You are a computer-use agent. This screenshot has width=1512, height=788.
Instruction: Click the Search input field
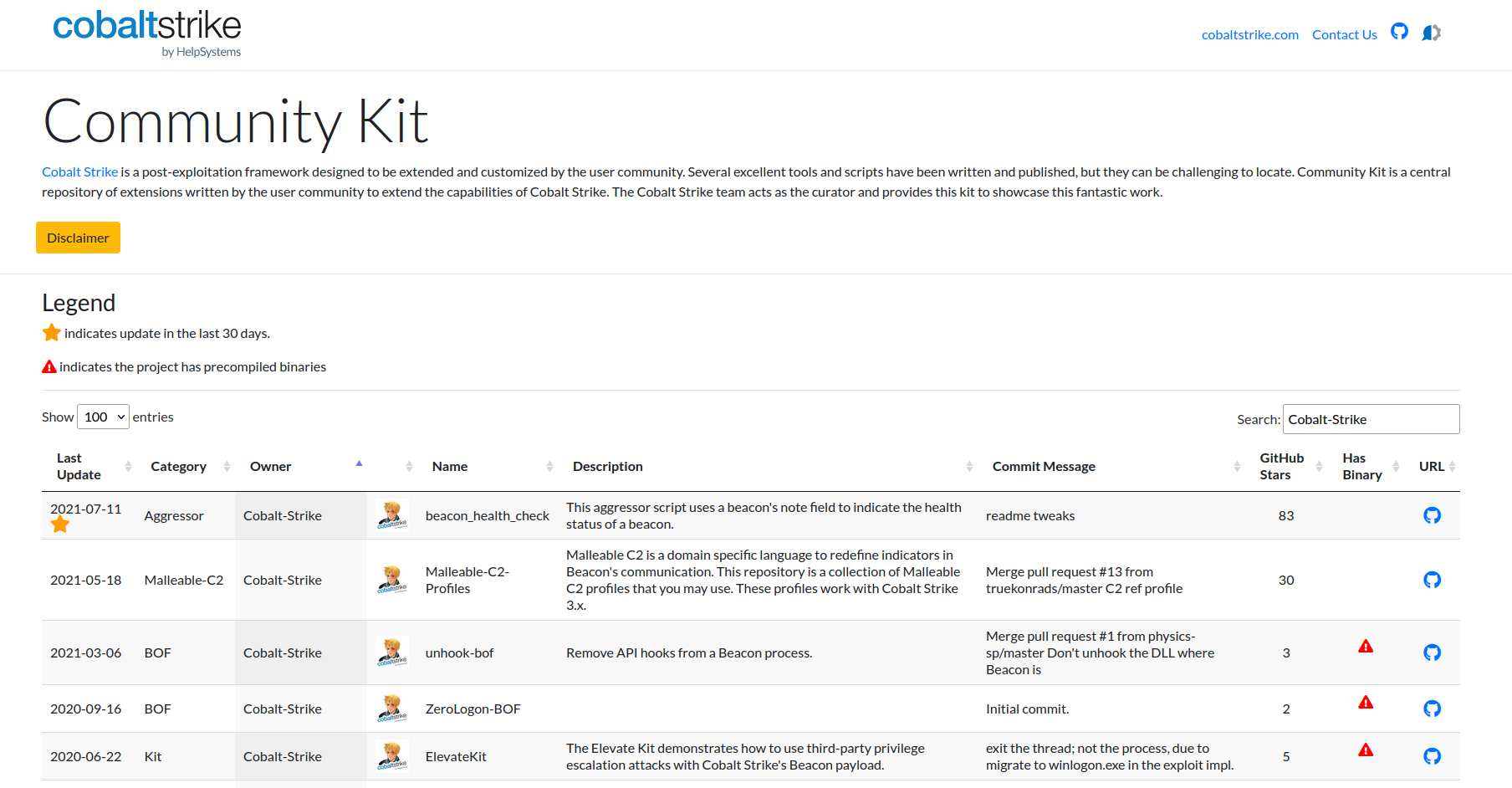click(1371, 419)
